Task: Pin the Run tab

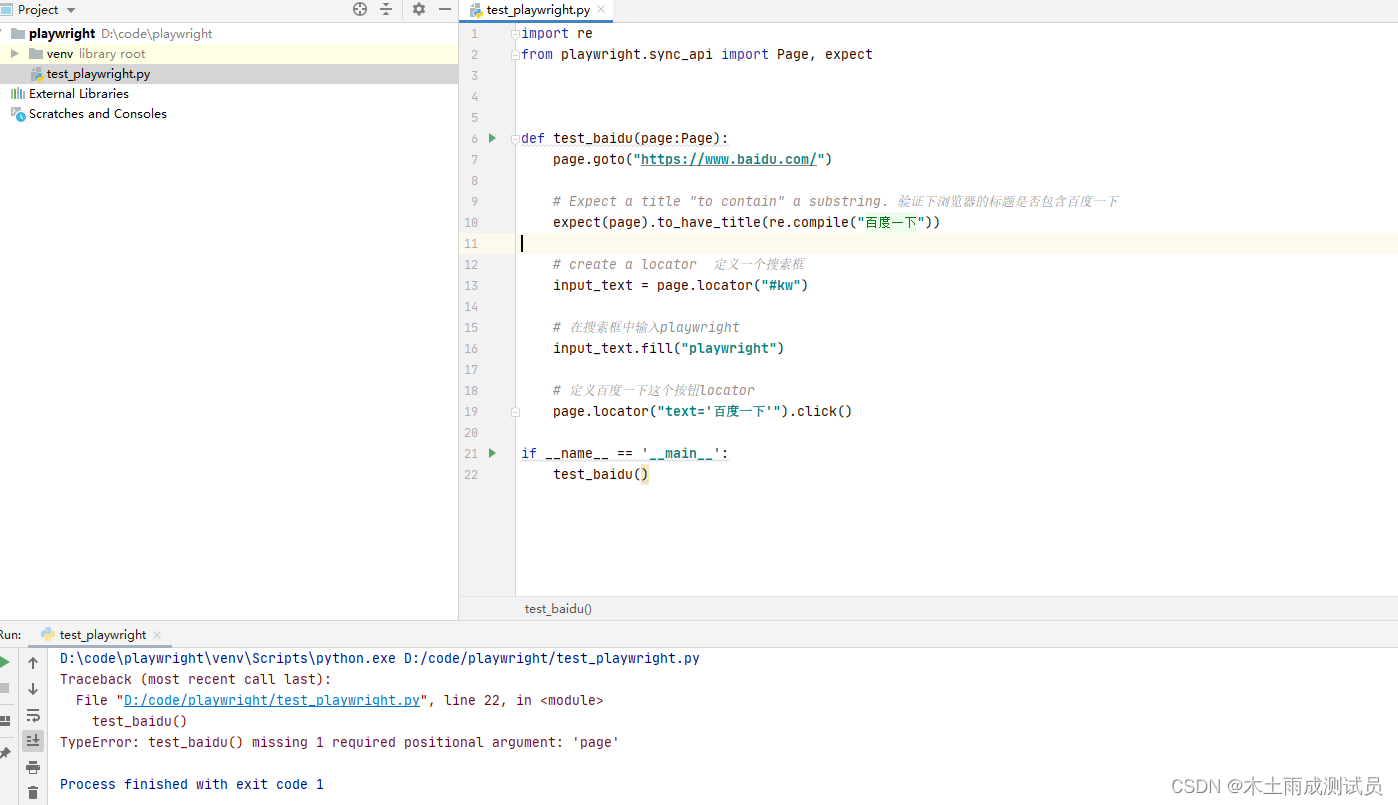Action: tap(5, 752)
